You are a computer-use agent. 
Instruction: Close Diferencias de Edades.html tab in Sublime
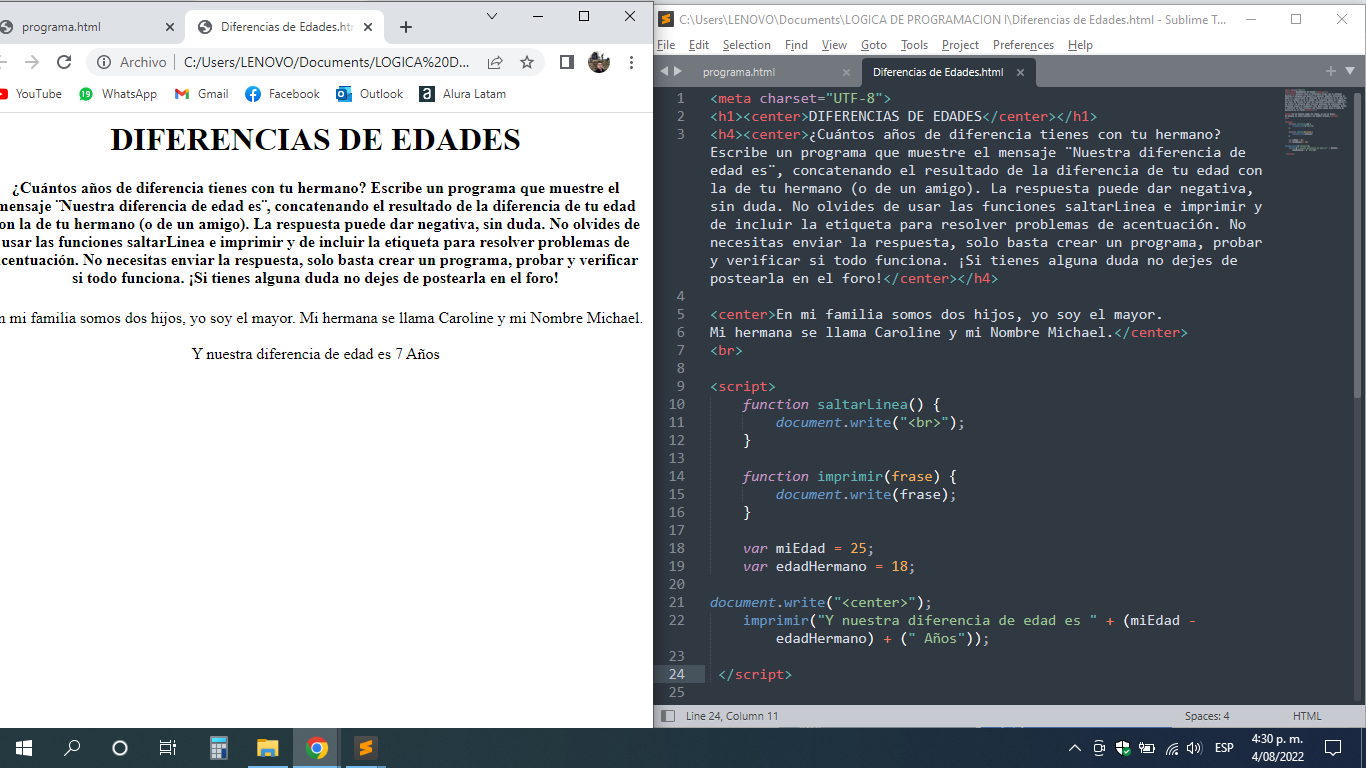pyautogui.click(x=1020, y=72)
